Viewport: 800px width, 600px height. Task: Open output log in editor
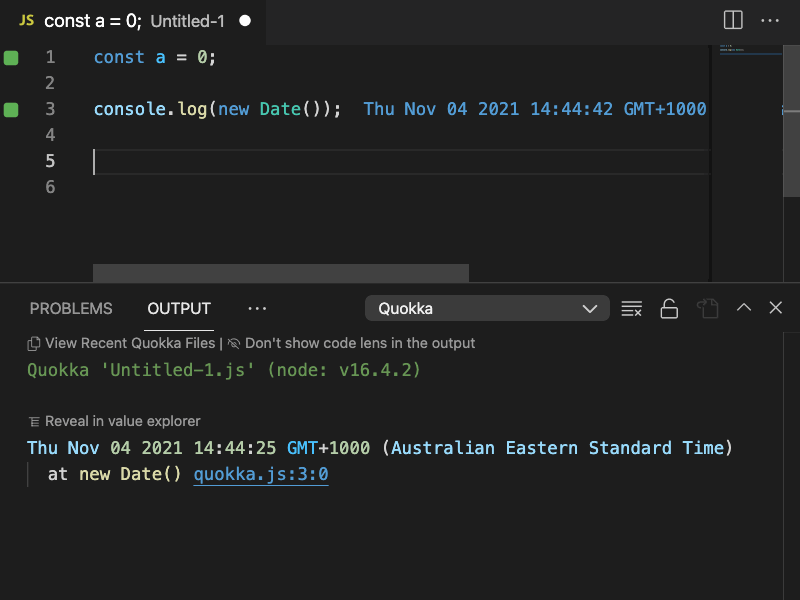coord(708,308)
